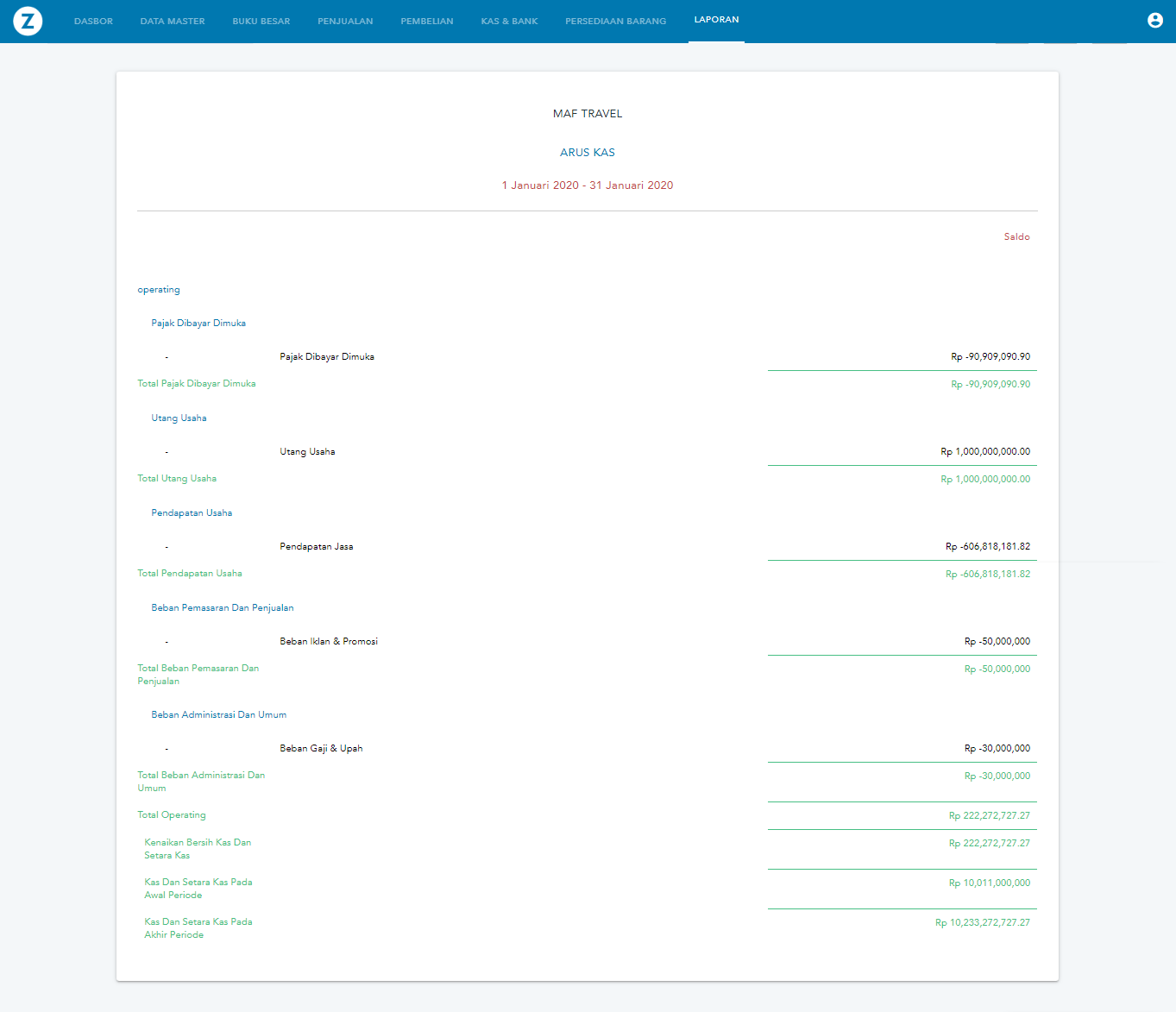The height and width of the screenshot is (1012, 1176).
Task: Select the Total Operating row label
Action: 172,815
